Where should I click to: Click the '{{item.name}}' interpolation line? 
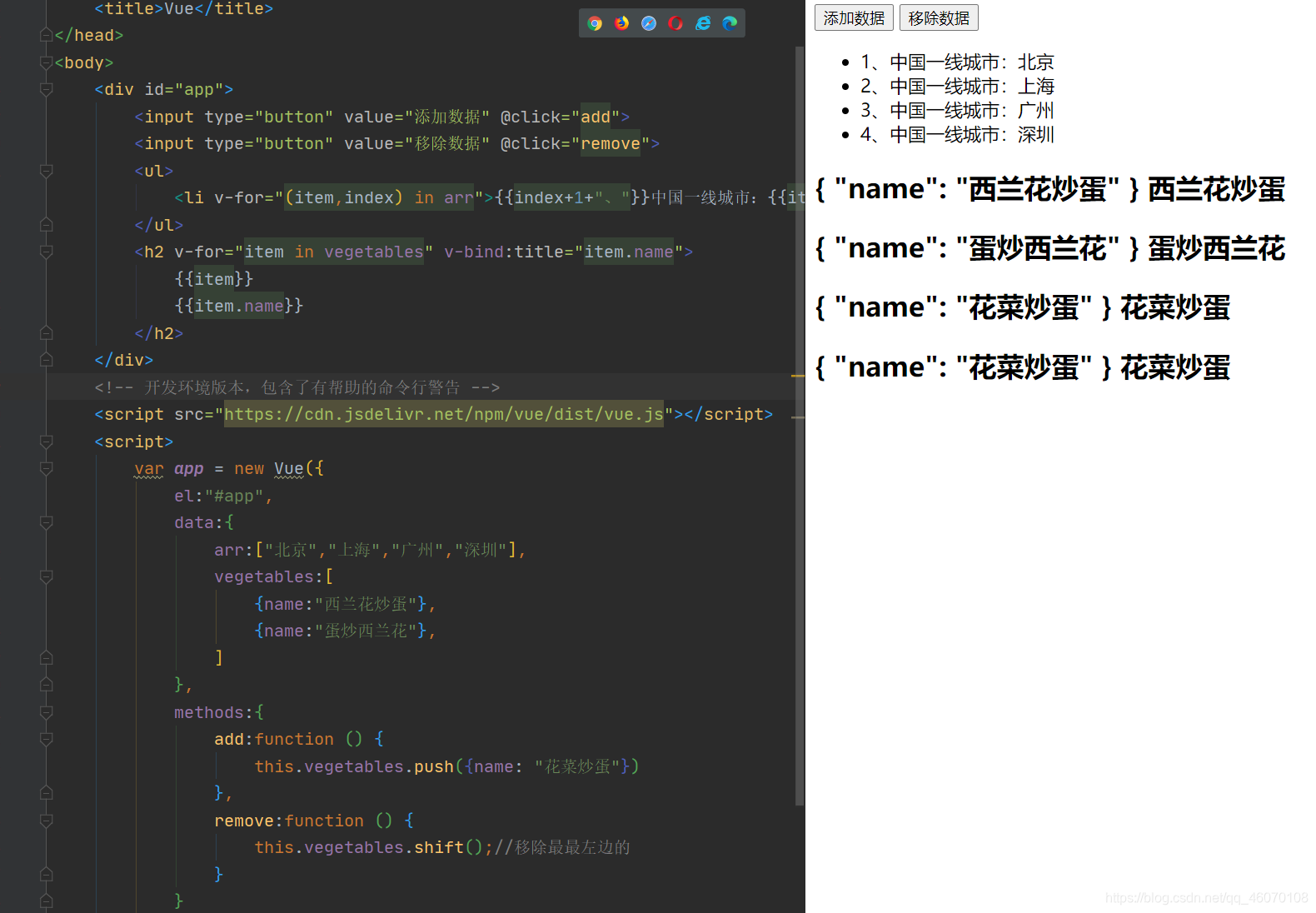tap(239, 306)
